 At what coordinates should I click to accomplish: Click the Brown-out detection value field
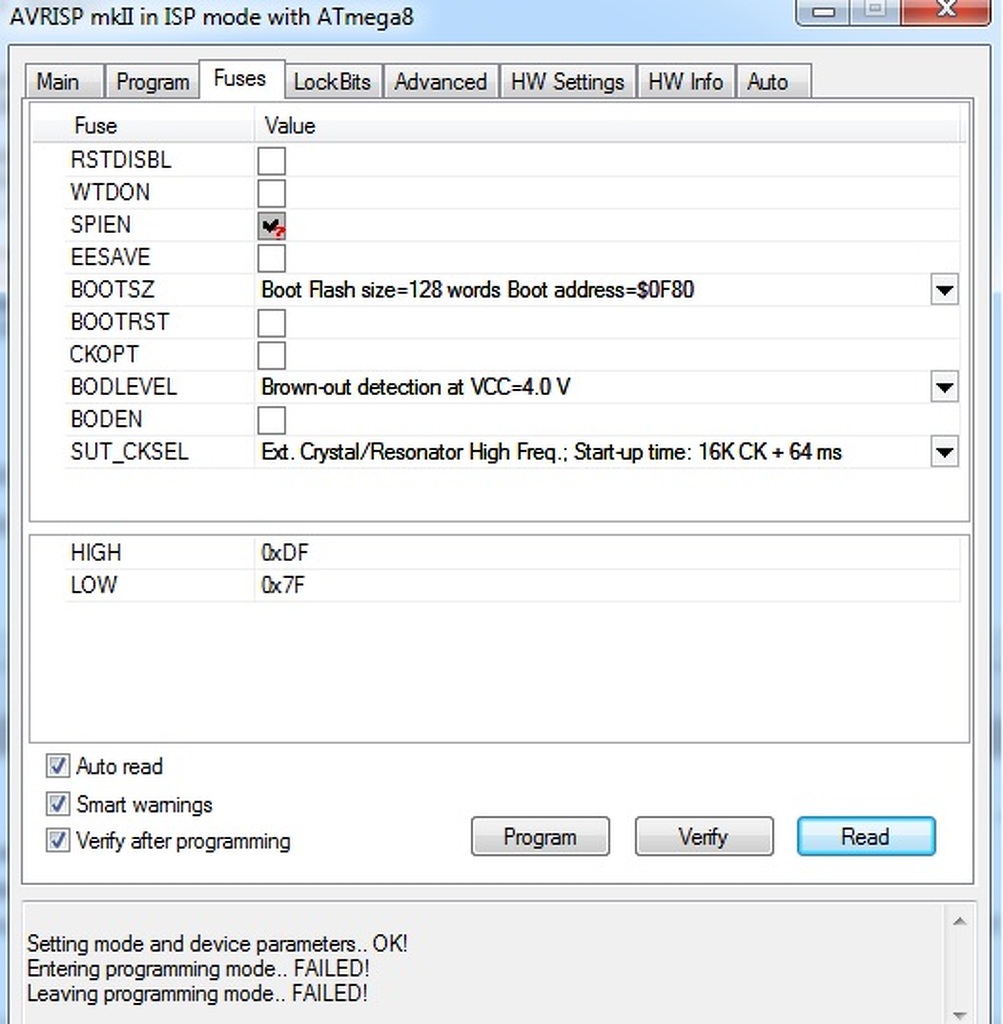click(592, 387)
